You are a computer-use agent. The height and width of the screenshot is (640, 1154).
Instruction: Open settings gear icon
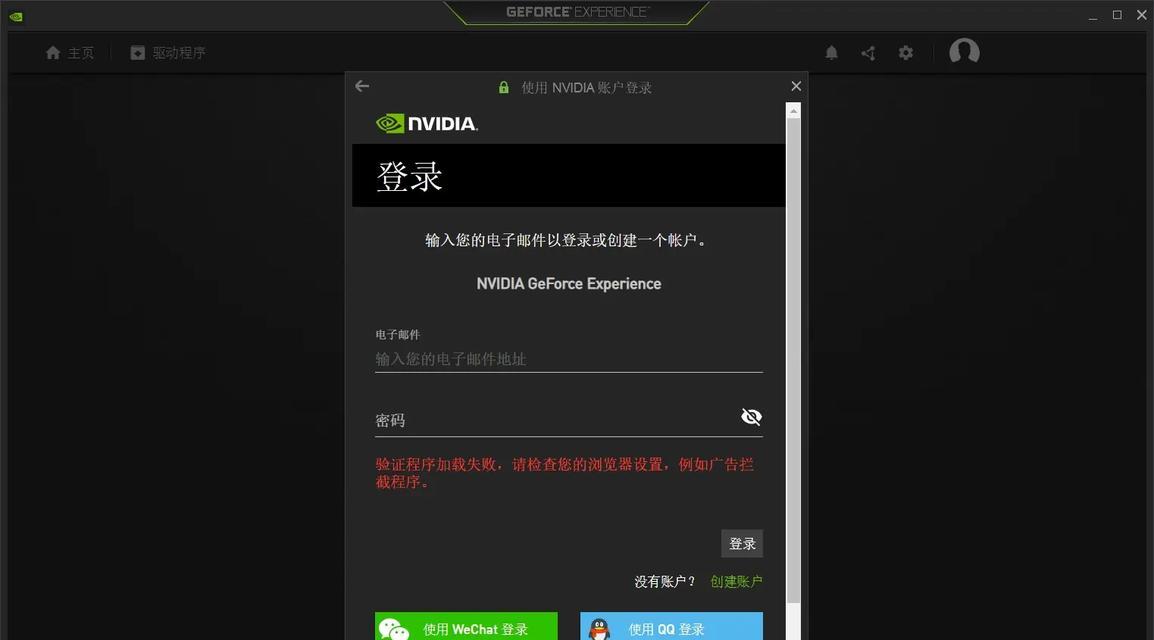(x=906, y=53)
